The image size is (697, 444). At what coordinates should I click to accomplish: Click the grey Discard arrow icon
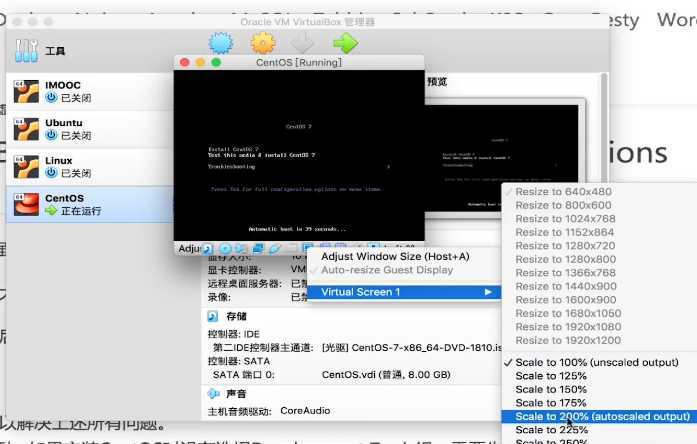point(302,43)
